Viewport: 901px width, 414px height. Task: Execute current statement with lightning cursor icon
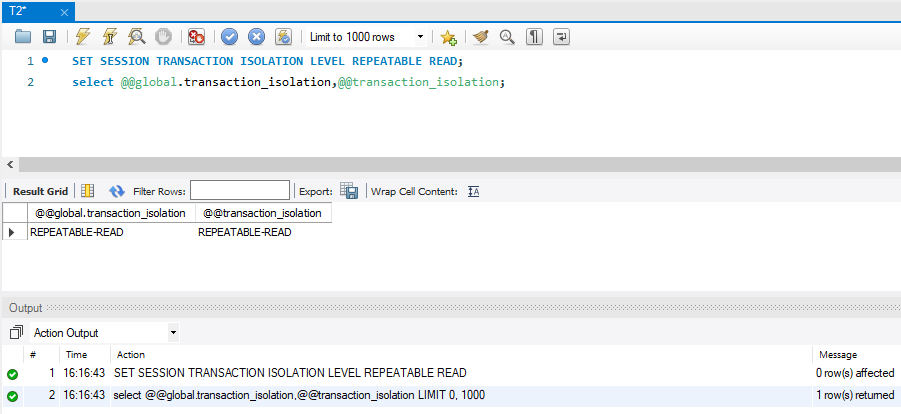point(110,37)
